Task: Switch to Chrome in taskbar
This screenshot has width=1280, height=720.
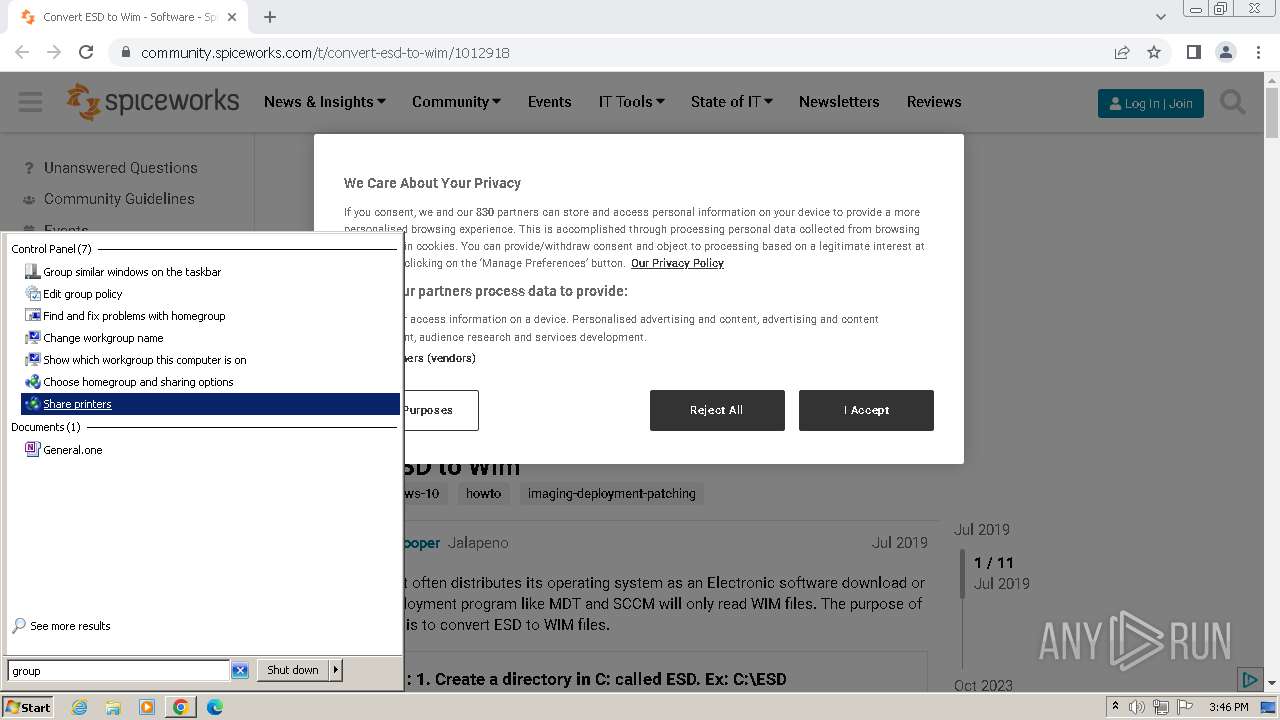Action: pyautogui.click(x=181, y=707)
